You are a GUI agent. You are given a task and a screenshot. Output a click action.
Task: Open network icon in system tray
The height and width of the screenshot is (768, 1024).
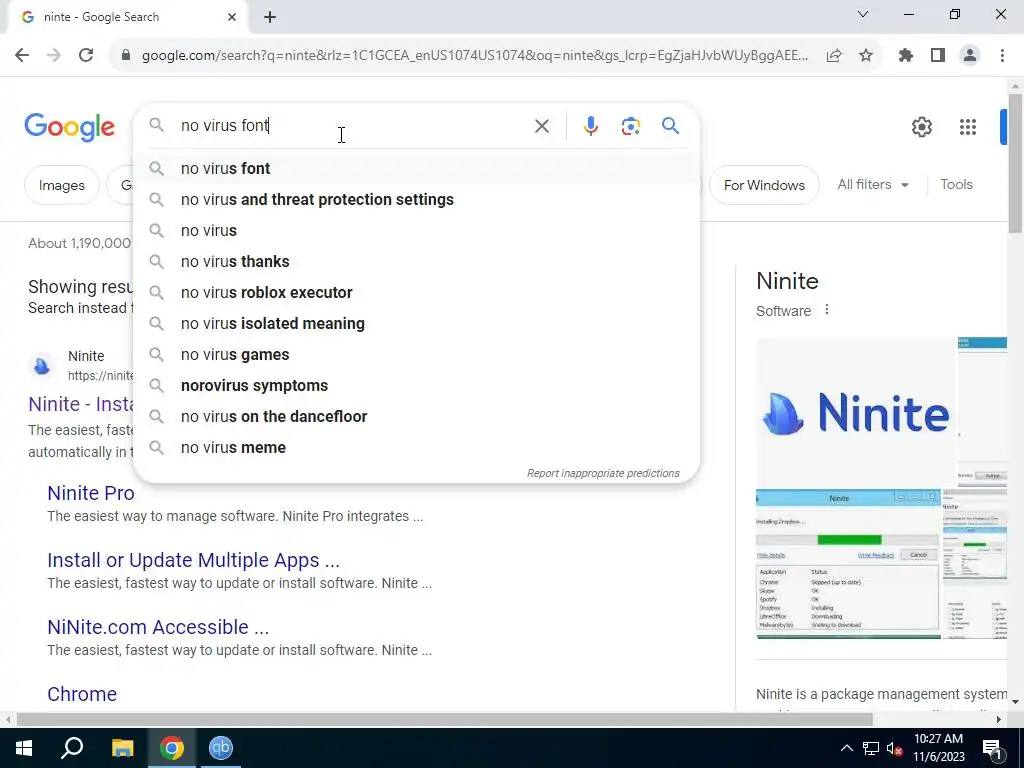pos(871,748)
